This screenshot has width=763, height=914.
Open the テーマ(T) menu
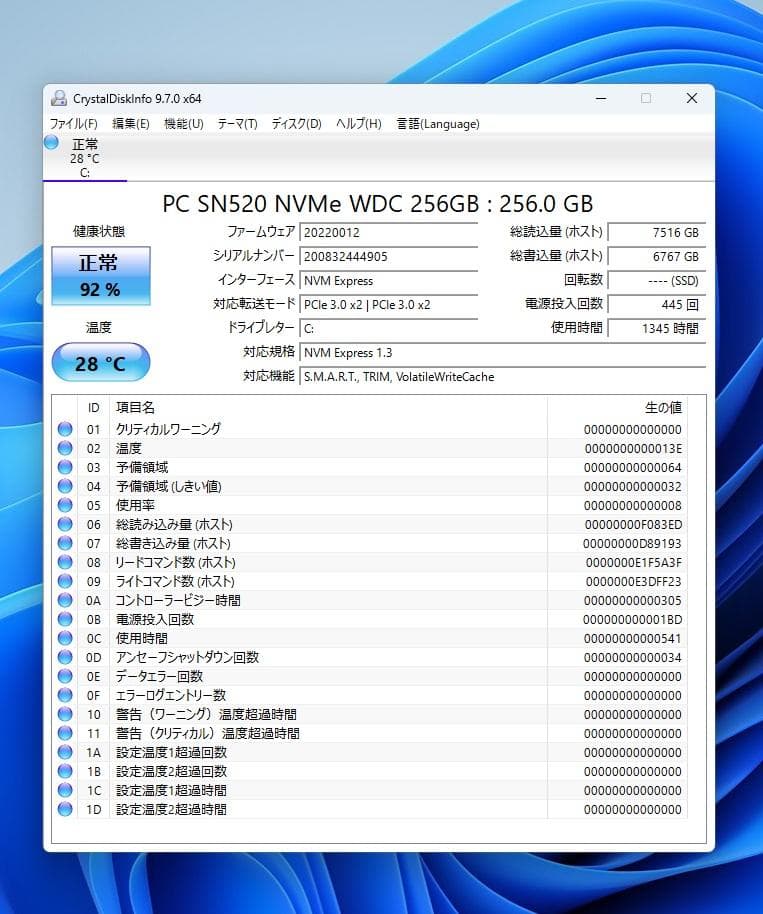point(237,124)
